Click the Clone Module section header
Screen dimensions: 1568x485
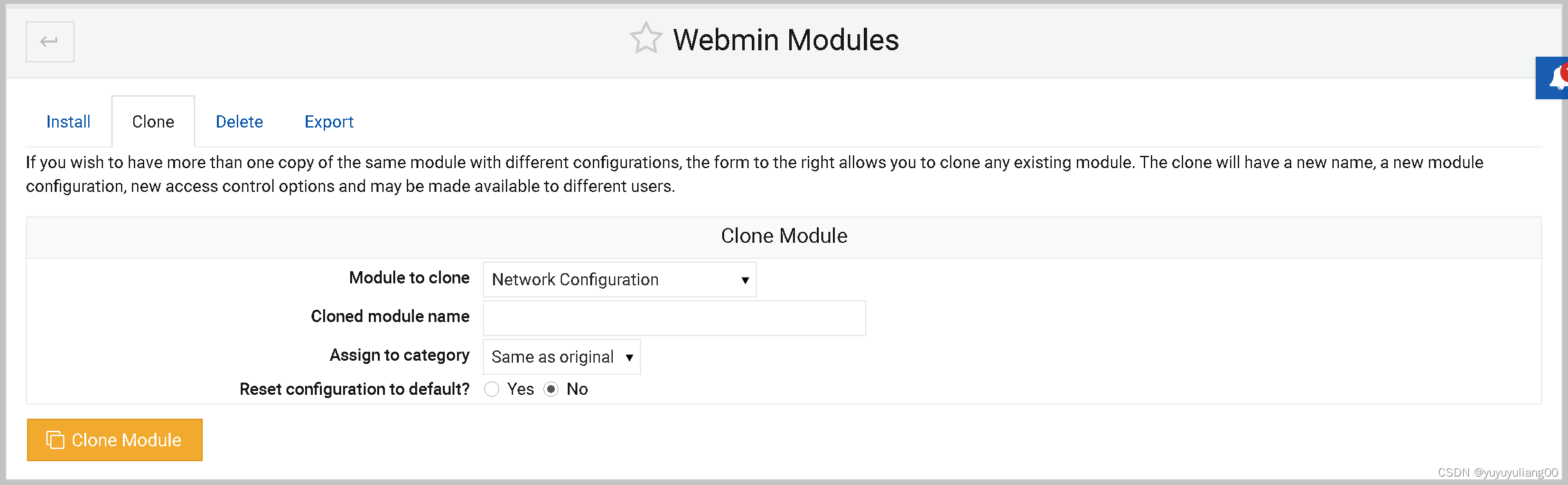(x=784, y=236)
